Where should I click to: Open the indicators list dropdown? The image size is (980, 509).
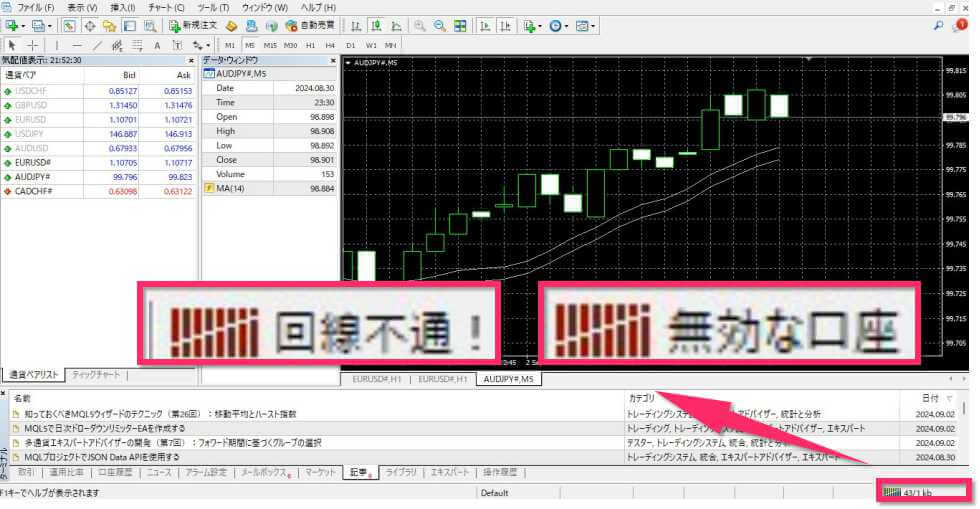point(532,26)
